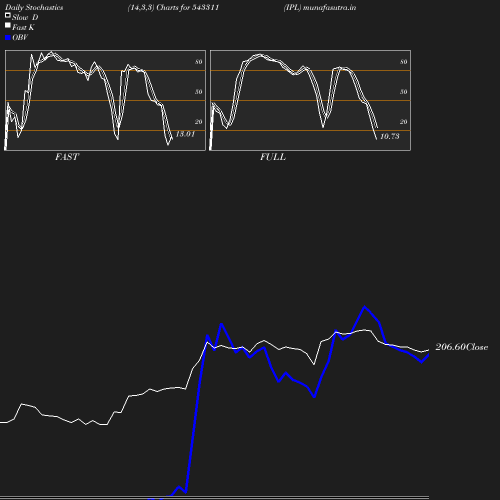The width and height of the screenshot is (500, 500).
Task: Click the blue OBV legend swatch
Action: coord(8,38)
